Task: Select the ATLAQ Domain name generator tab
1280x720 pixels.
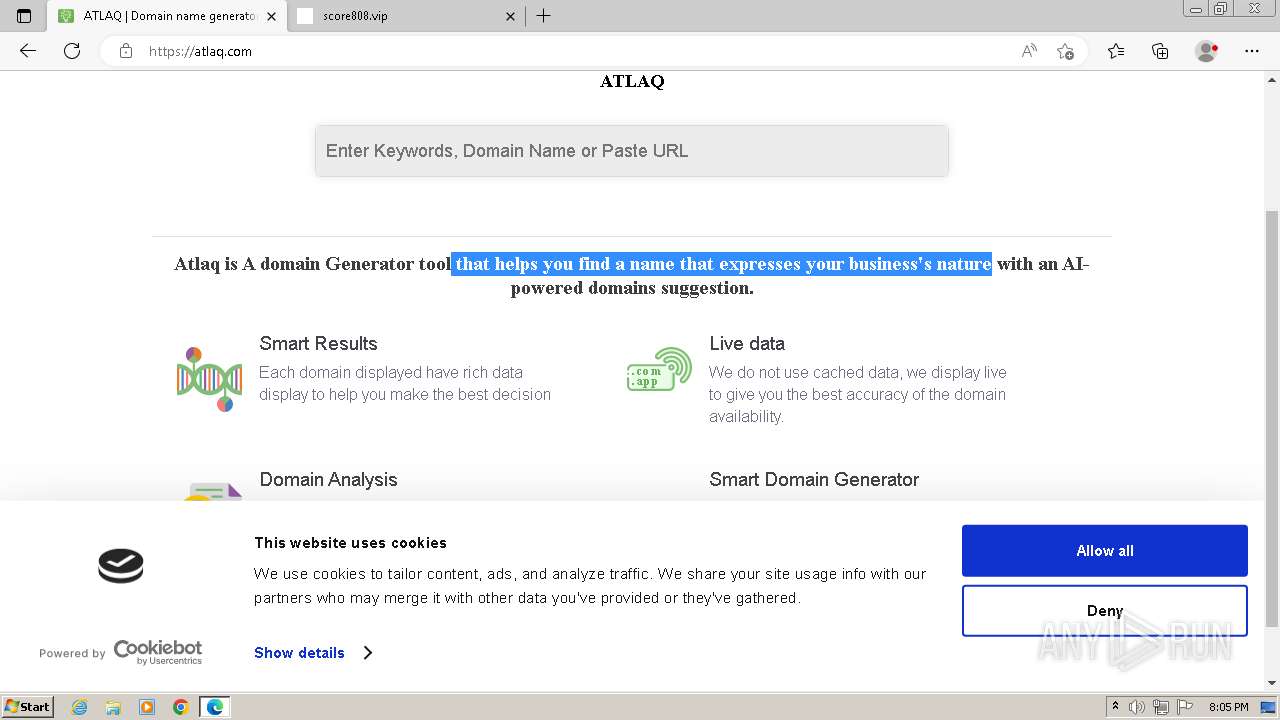Action: 167,16
